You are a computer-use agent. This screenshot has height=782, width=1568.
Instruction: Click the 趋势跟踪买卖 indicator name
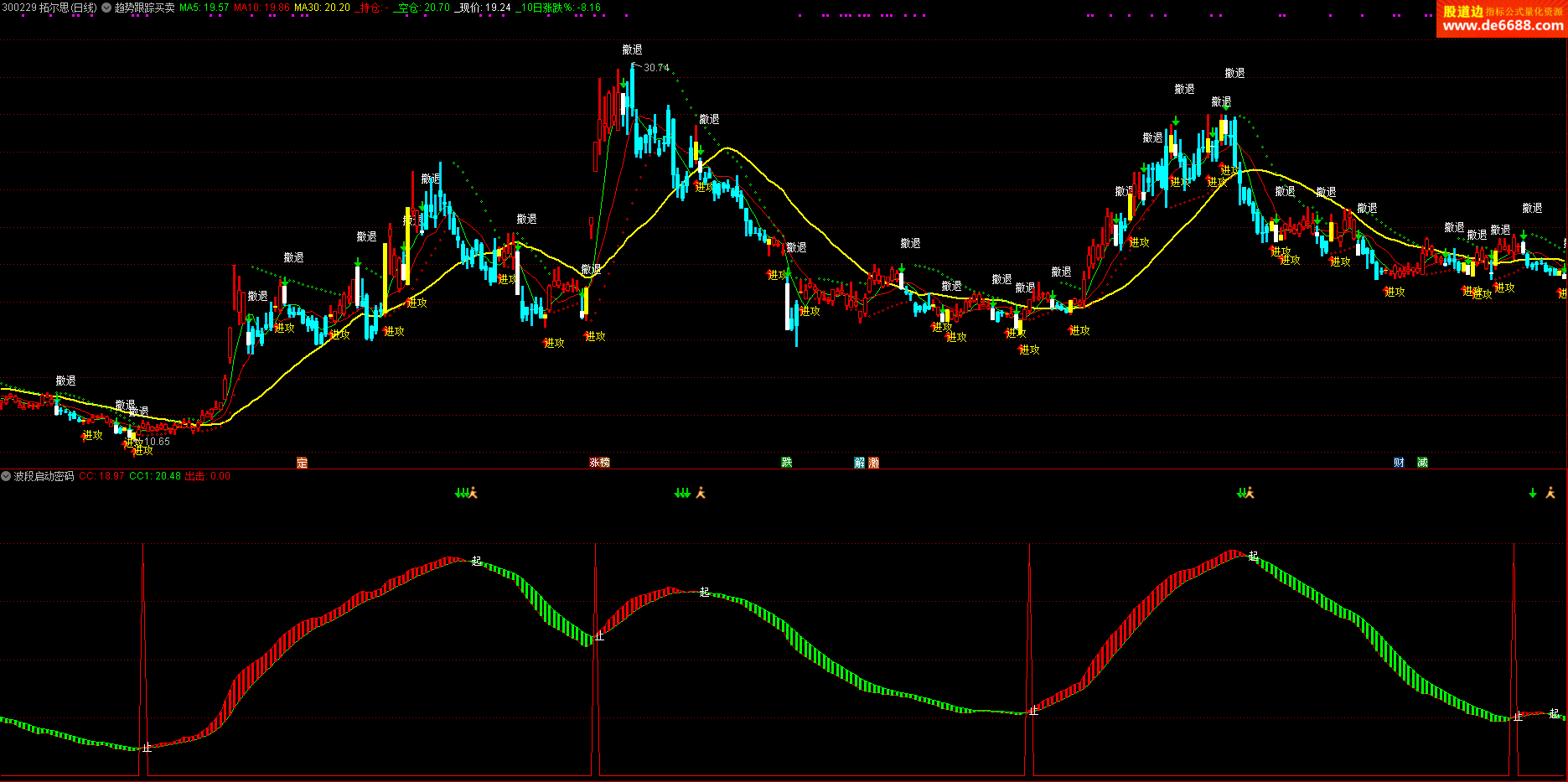(x=145, y=8)
